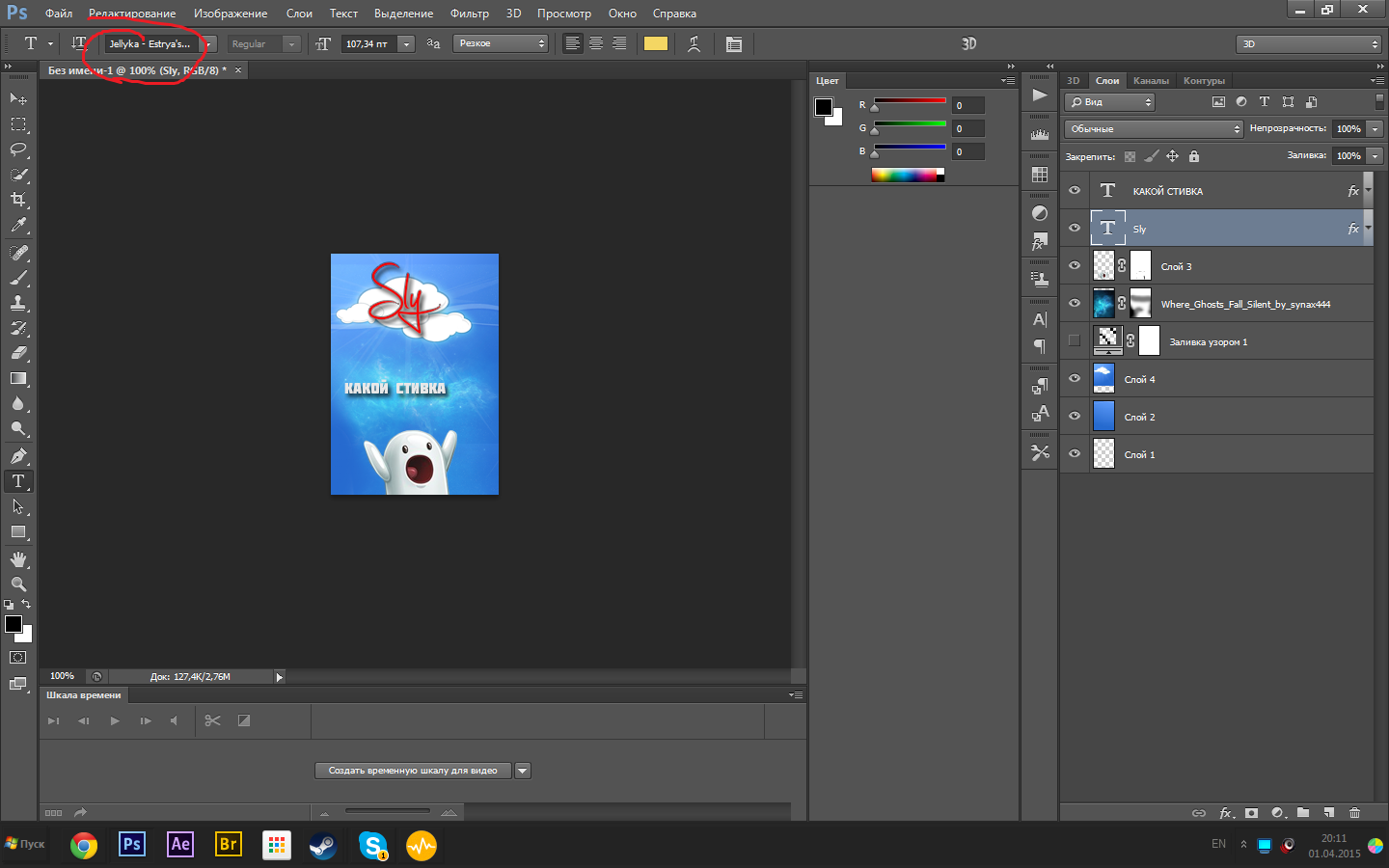The image size is (1389, 868).
Task: Play the timeline
Action: pos(115,721)
